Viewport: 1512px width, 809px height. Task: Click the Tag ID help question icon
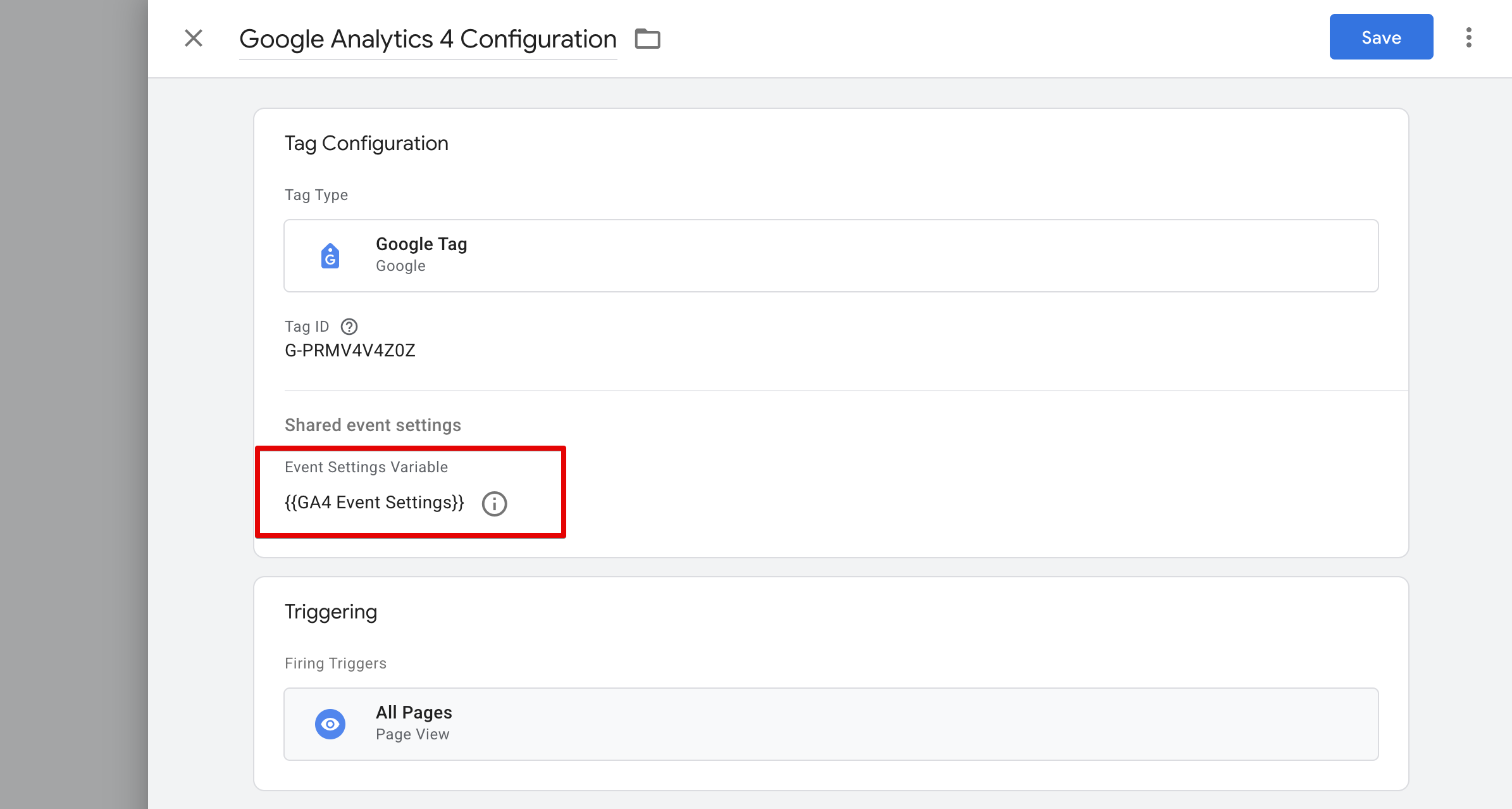pos(349,327)
